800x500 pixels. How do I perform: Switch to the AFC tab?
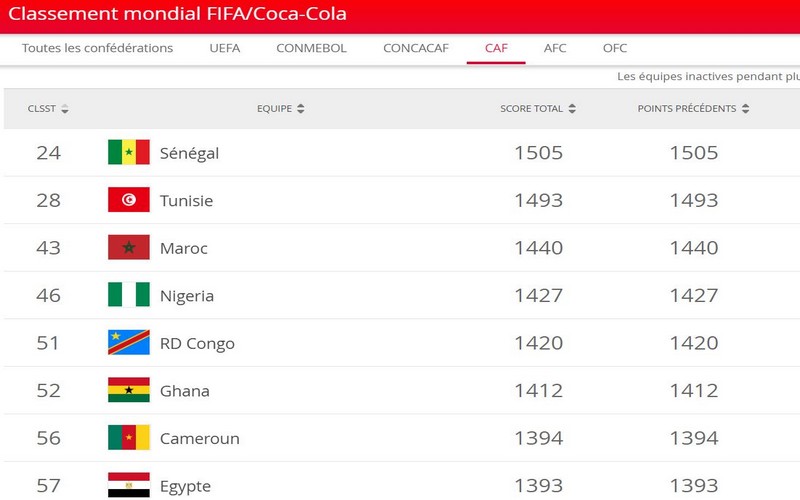(x=555, y=48)
